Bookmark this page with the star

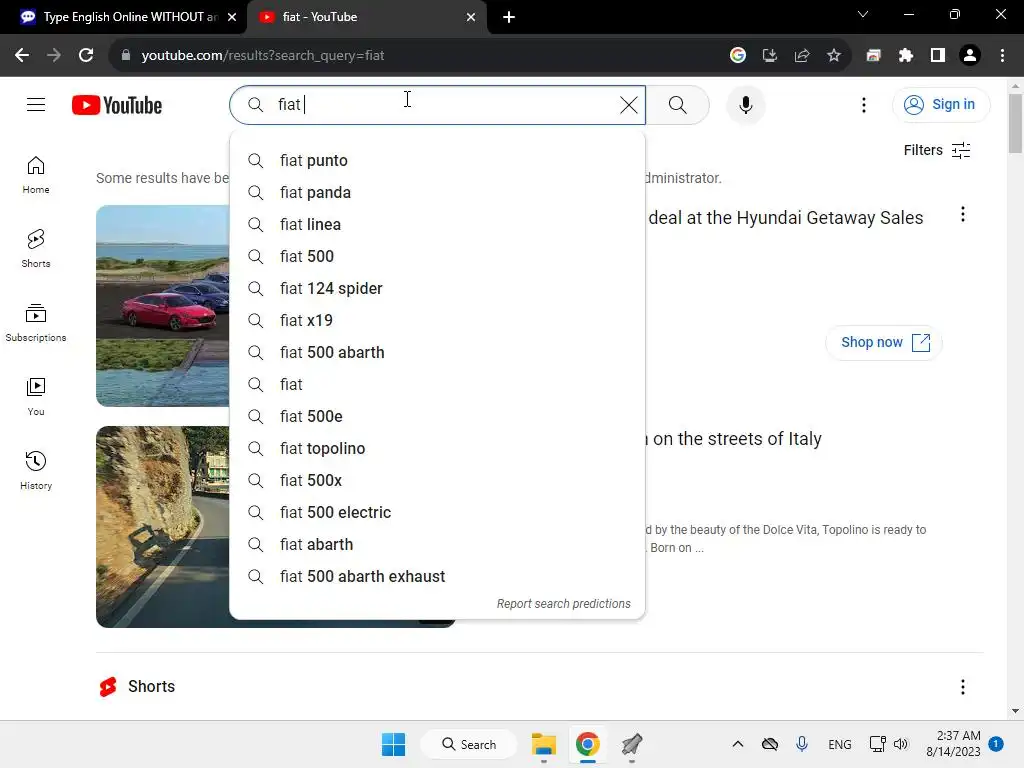pyautogui.click(x=834, y=56)
